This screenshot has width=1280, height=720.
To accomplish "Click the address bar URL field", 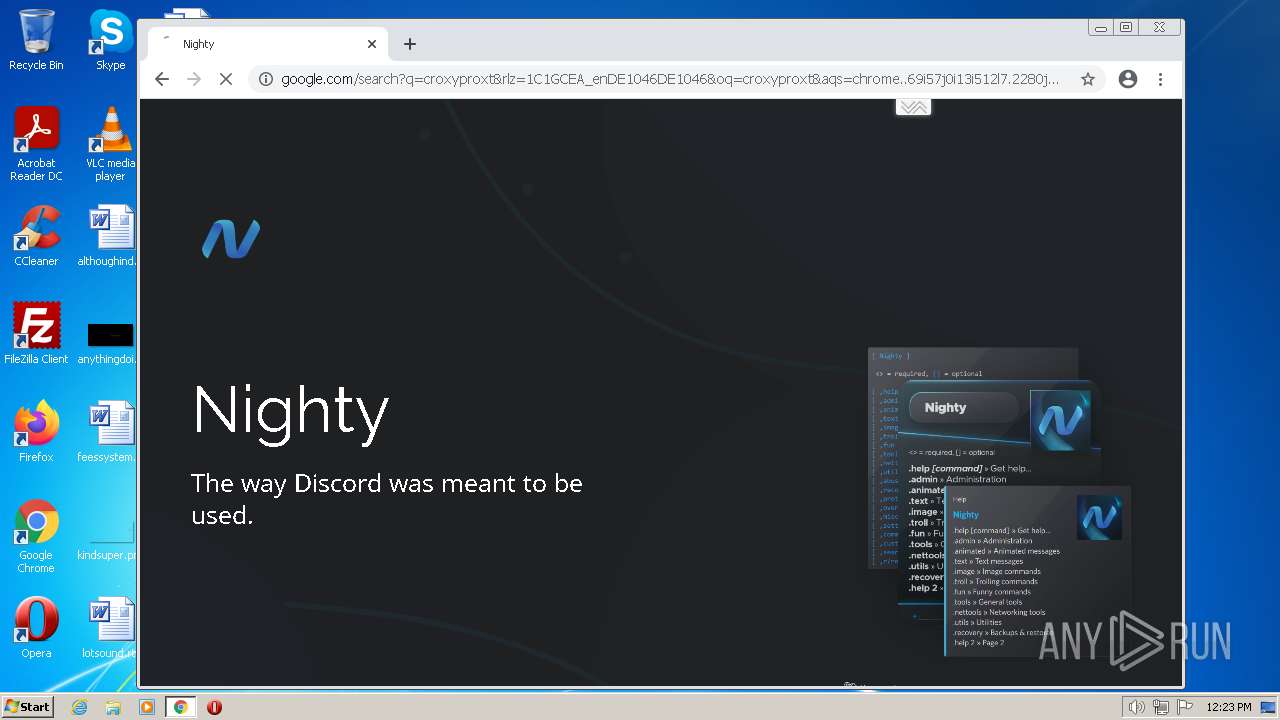I will click(x=670, y=79).
